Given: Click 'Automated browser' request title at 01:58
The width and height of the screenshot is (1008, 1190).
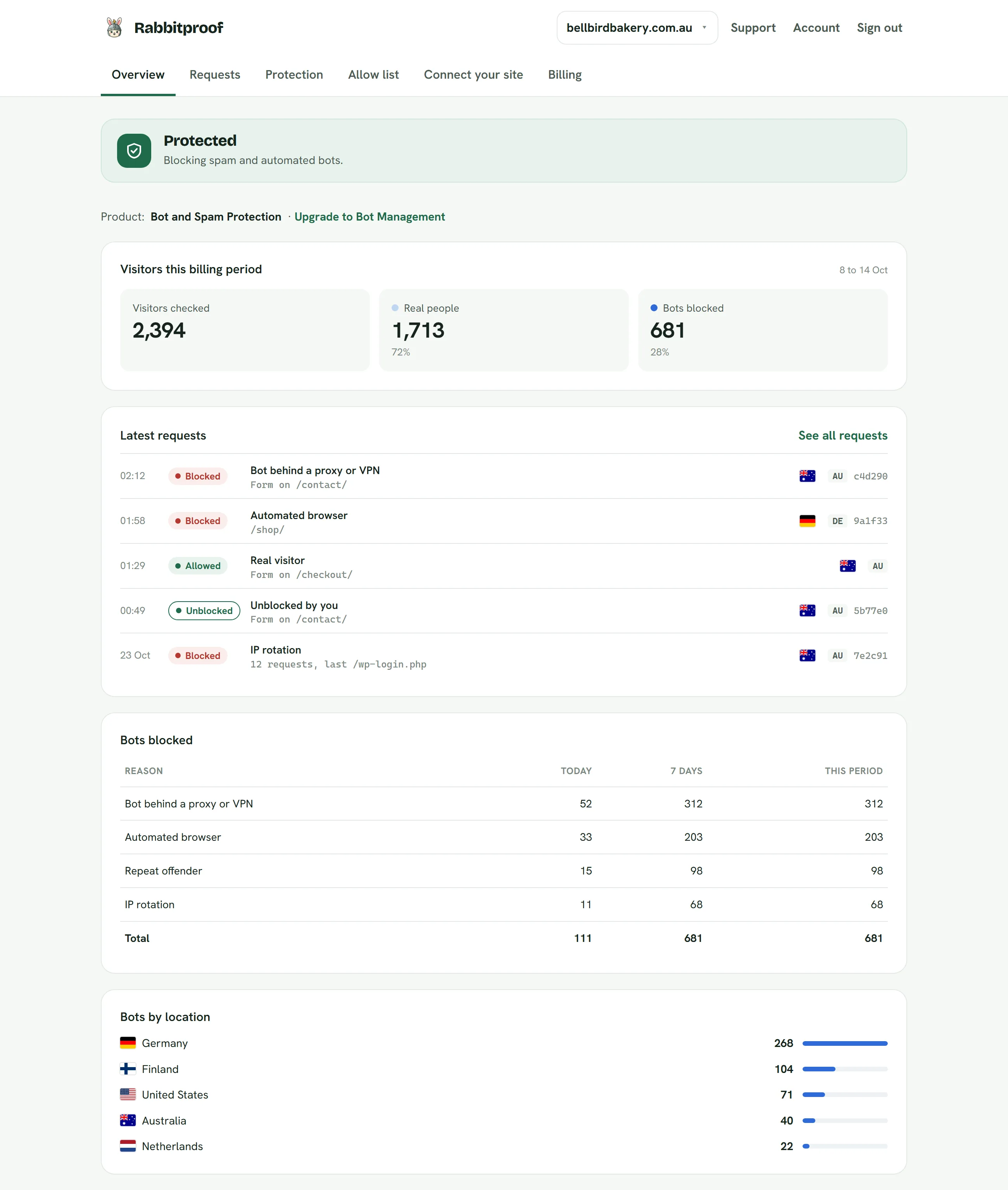Looking at the screenshot, I should pos(299,515).
